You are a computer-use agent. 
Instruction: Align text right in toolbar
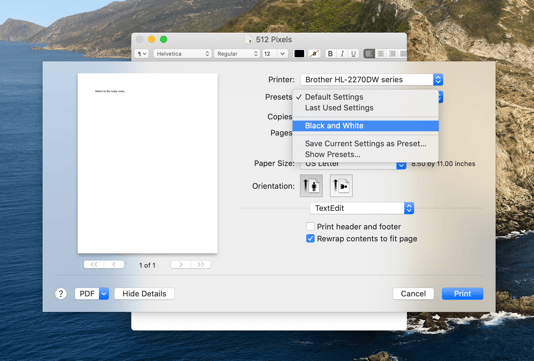(392, 54)
